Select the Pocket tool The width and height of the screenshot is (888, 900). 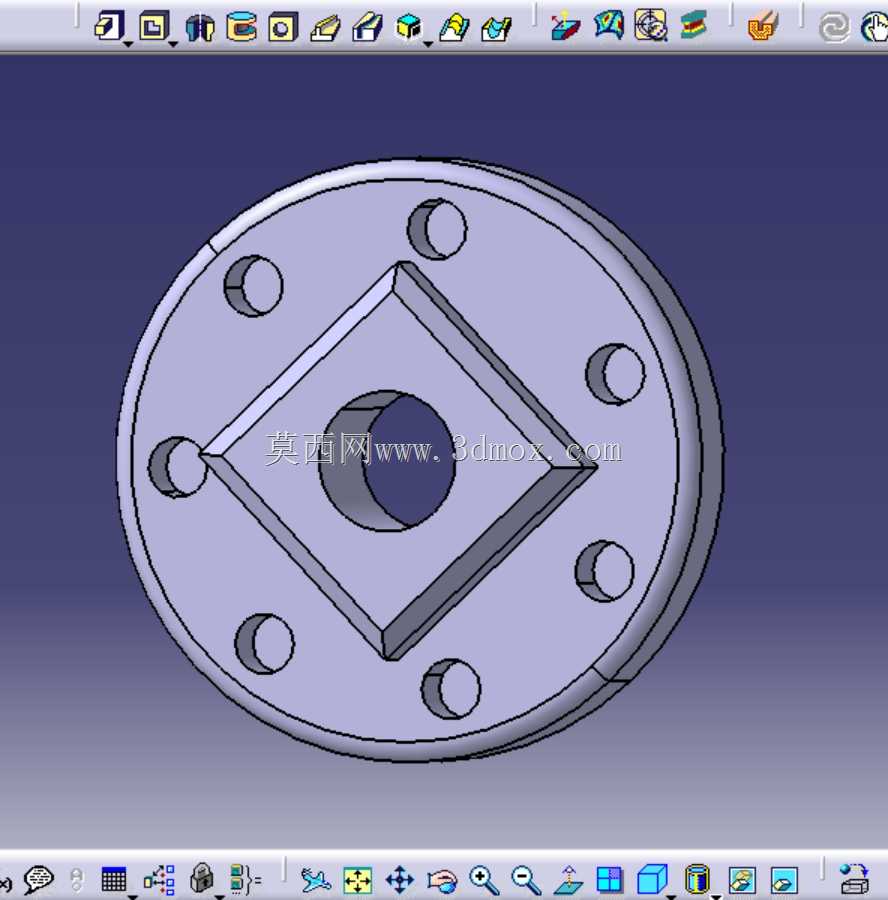pos(154,26)
